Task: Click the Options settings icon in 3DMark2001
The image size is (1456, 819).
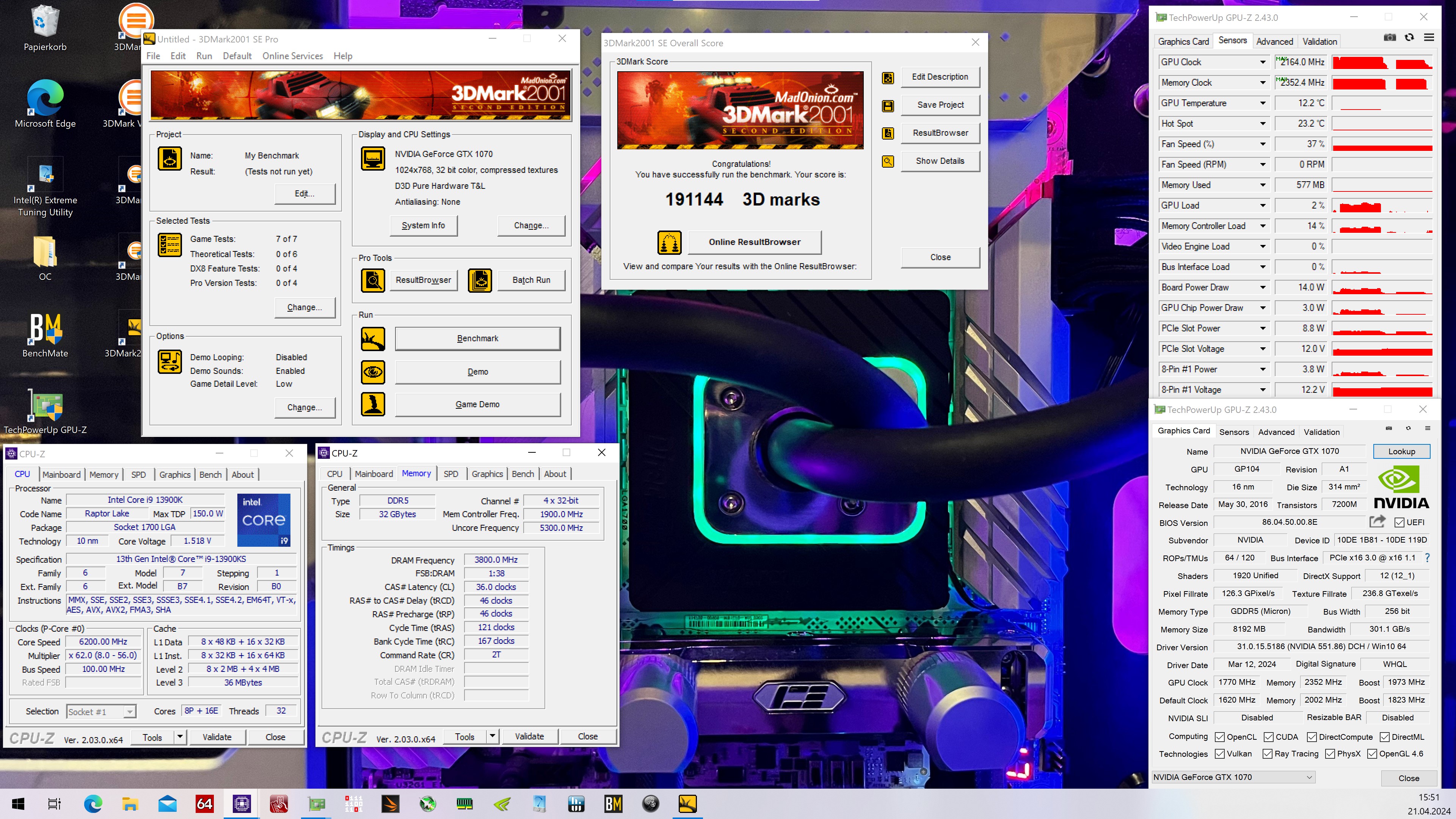Action: point(169,362)
